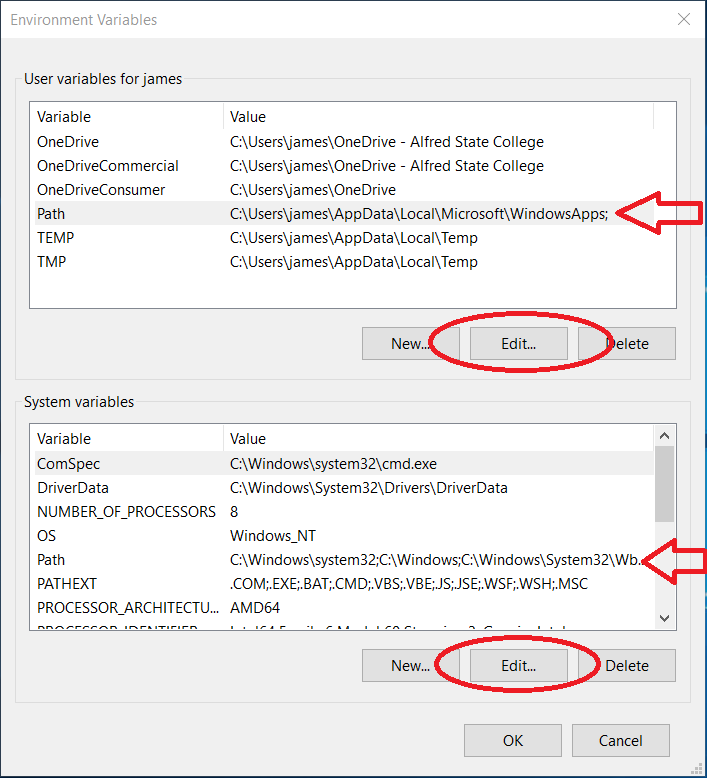Click the system variables scroll up arrow

click(x=665, y=436)
